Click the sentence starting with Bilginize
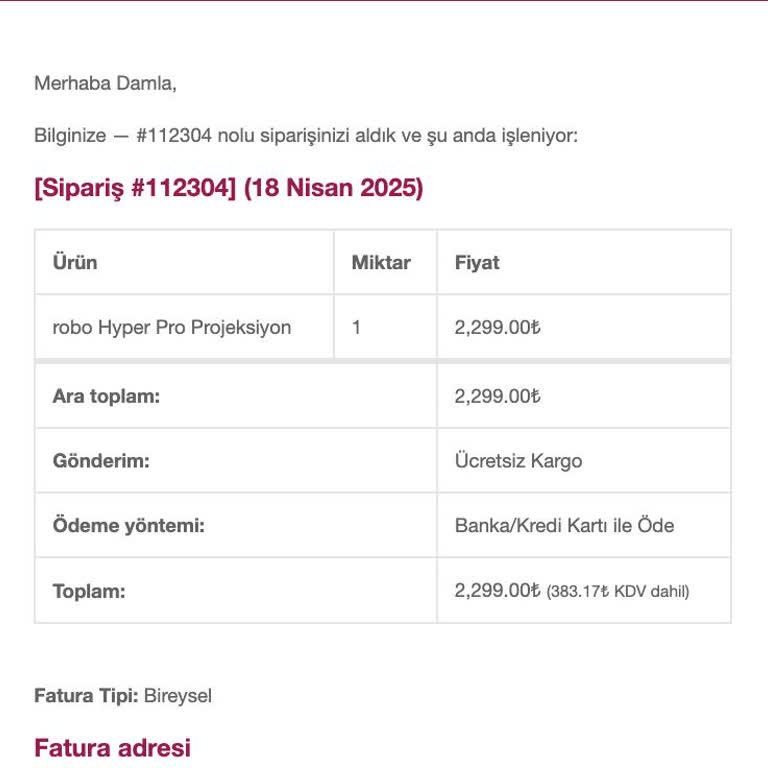This screenshot has height=768, width=768. tap(305, 136)
